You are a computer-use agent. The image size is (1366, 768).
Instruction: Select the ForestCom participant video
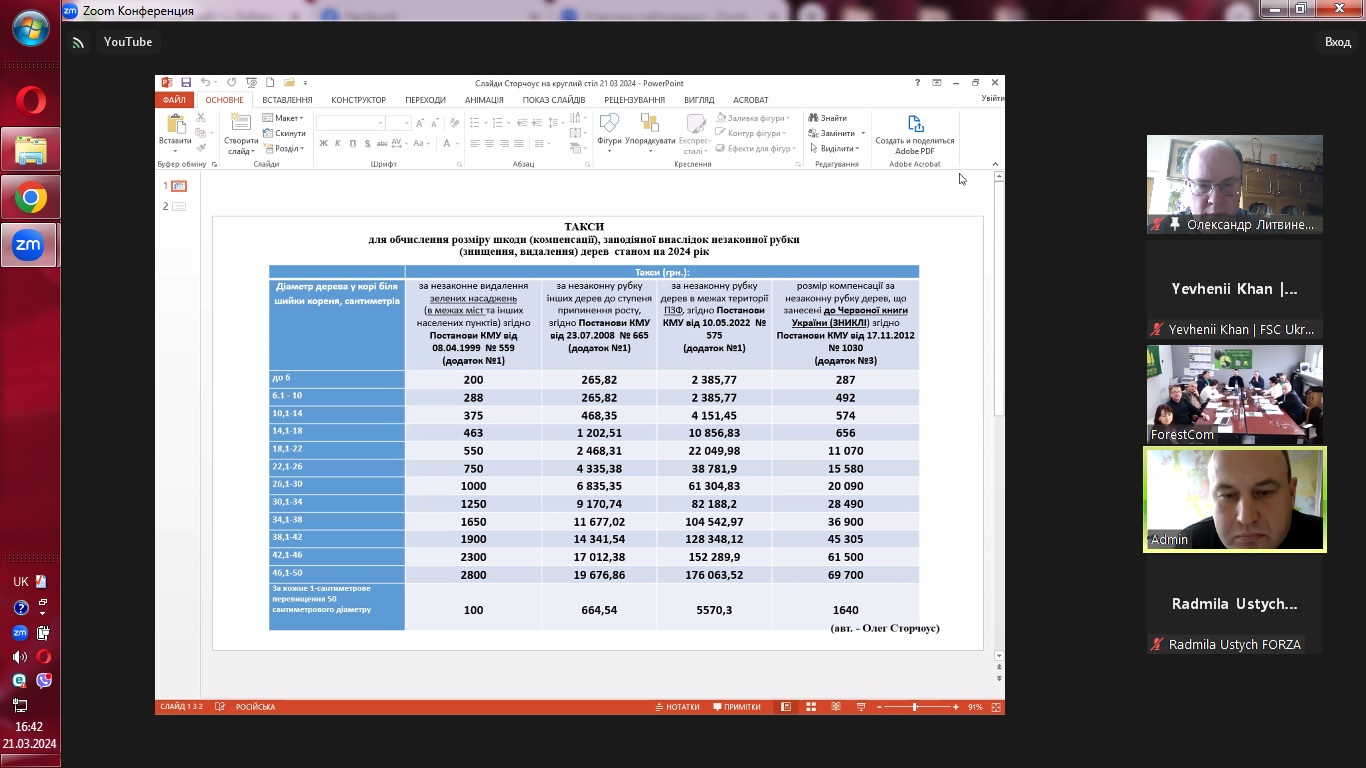point(1235,394)
